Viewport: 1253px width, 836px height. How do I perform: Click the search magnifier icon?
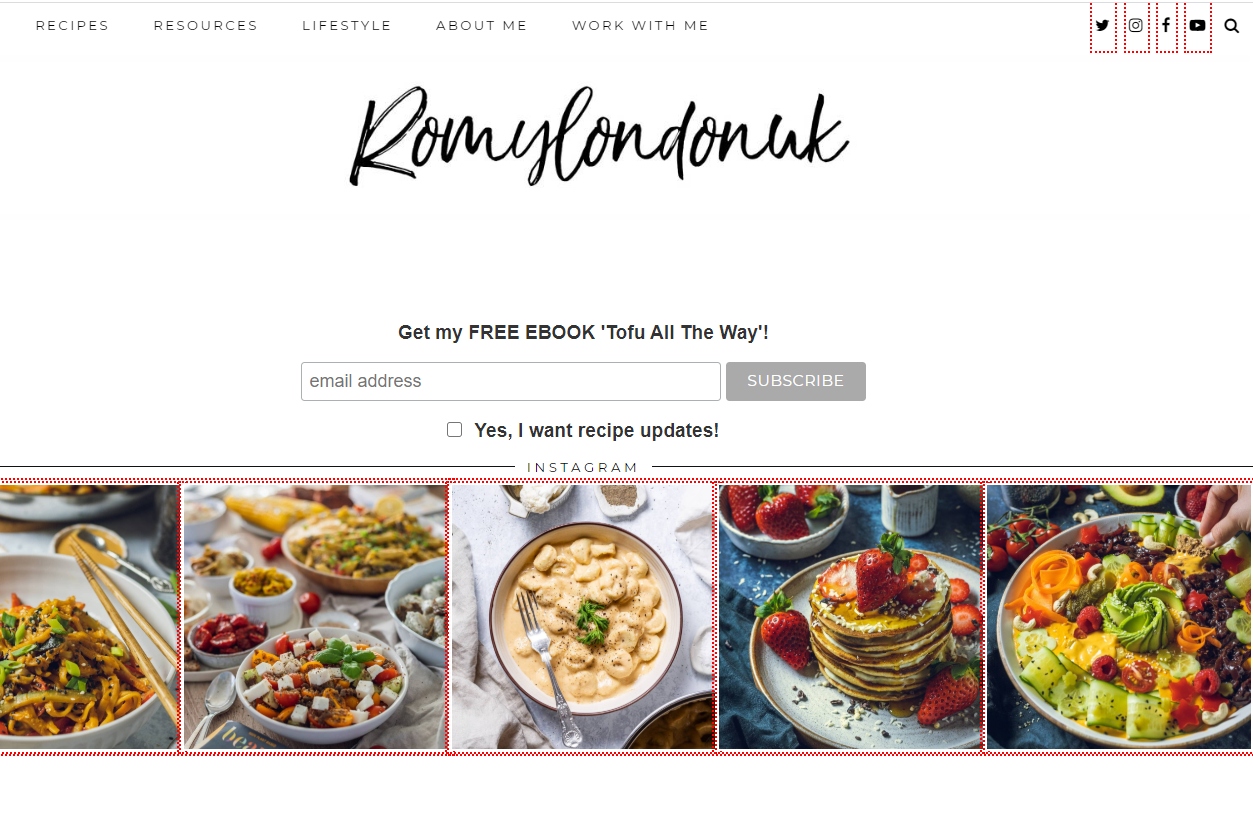pos(1231,26)
